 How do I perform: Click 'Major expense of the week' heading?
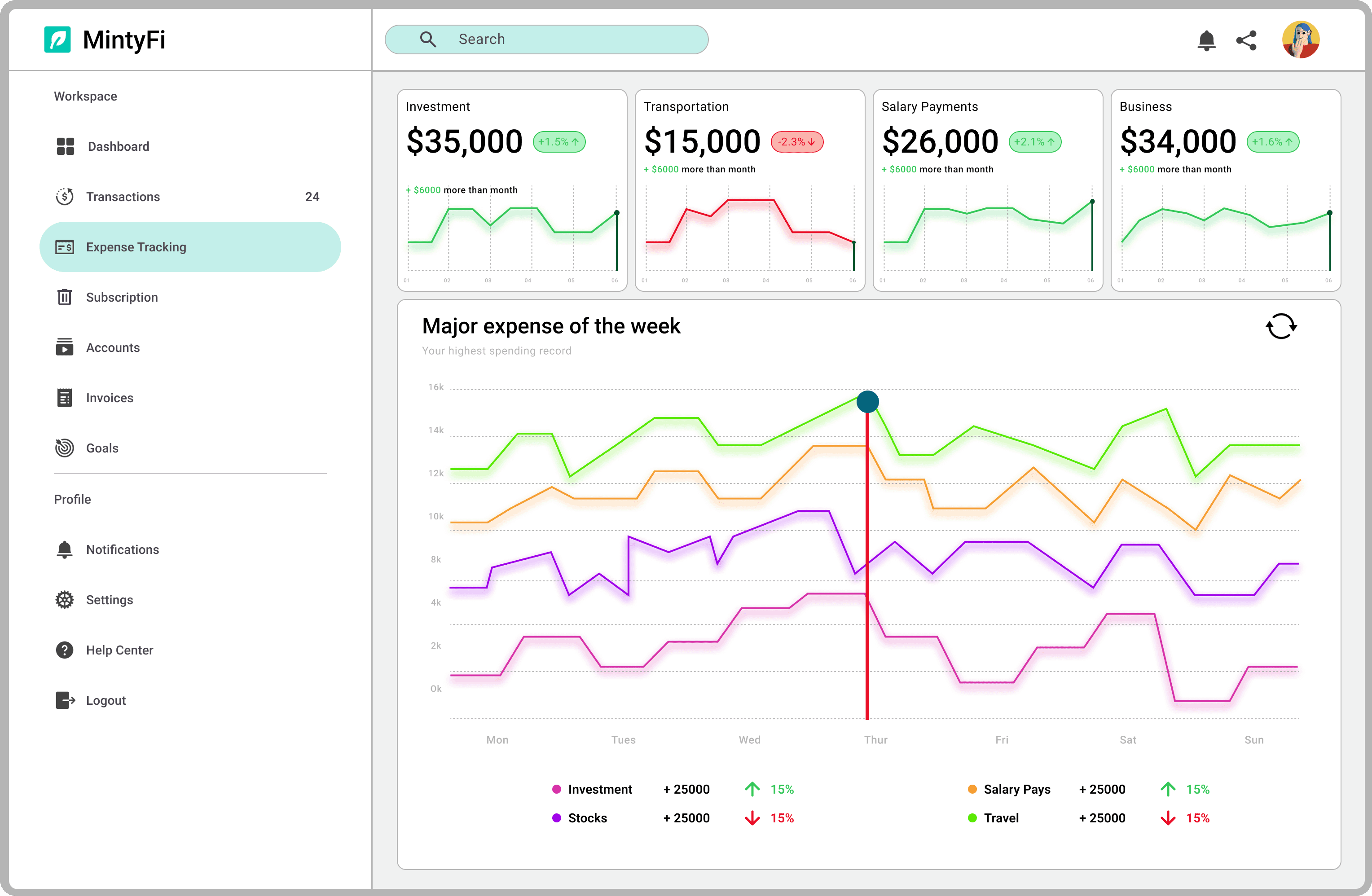click(551, 326)
